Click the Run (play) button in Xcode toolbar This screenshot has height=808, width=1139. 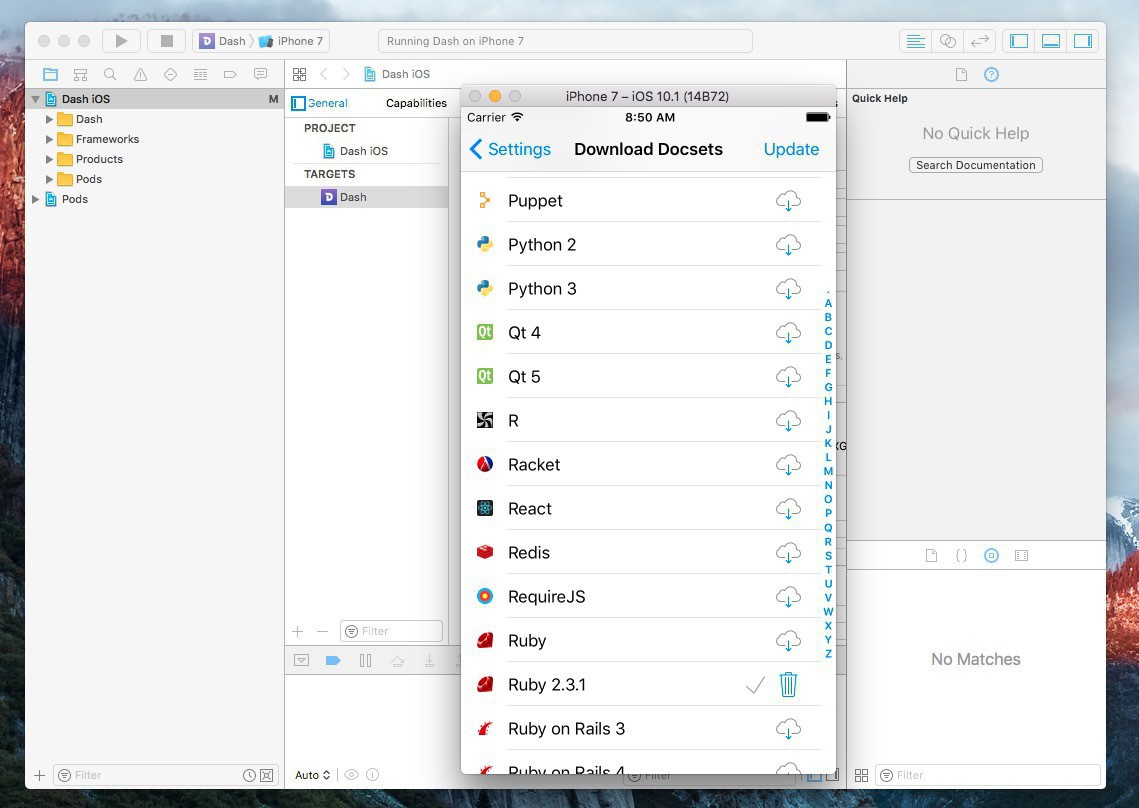121,41
